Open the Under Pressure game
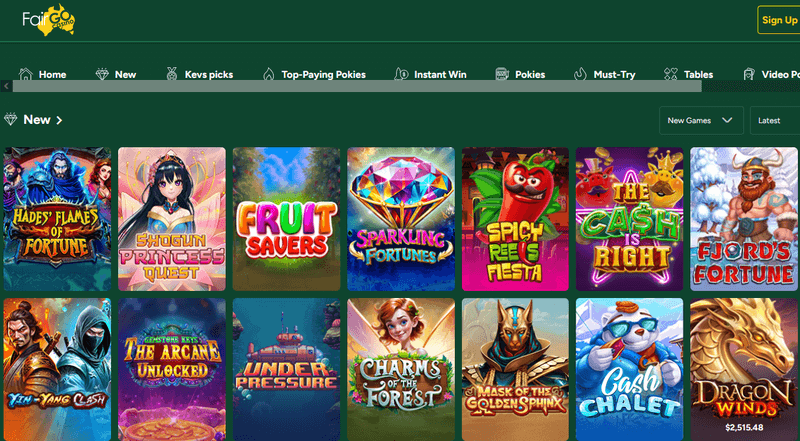 (x=286, y=370)
